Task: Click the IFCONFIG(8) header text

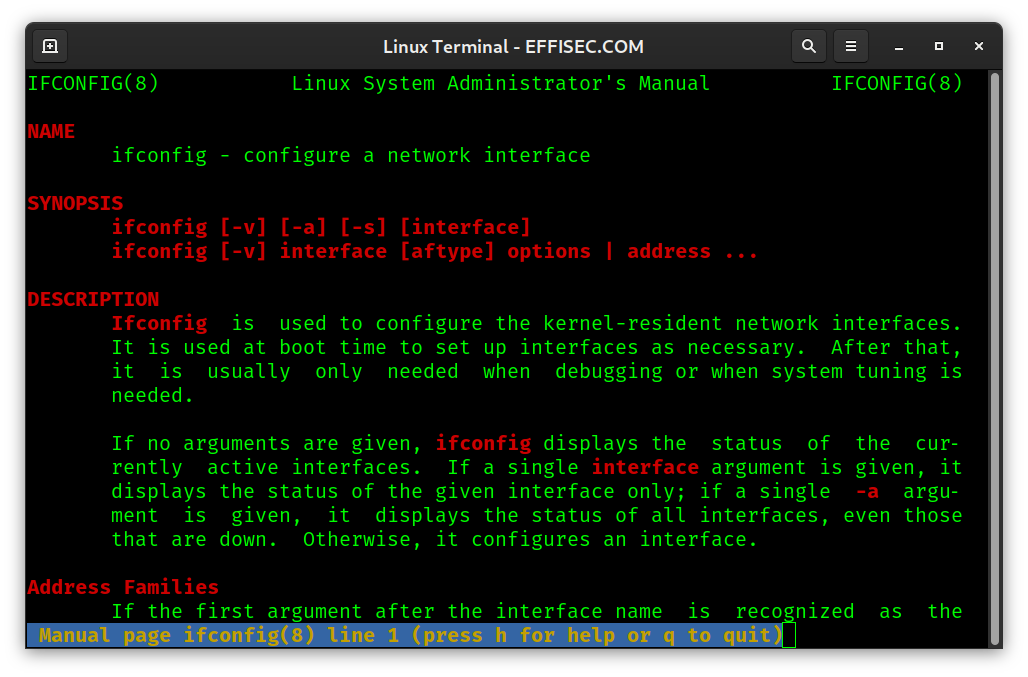Action: click(92, 83)
